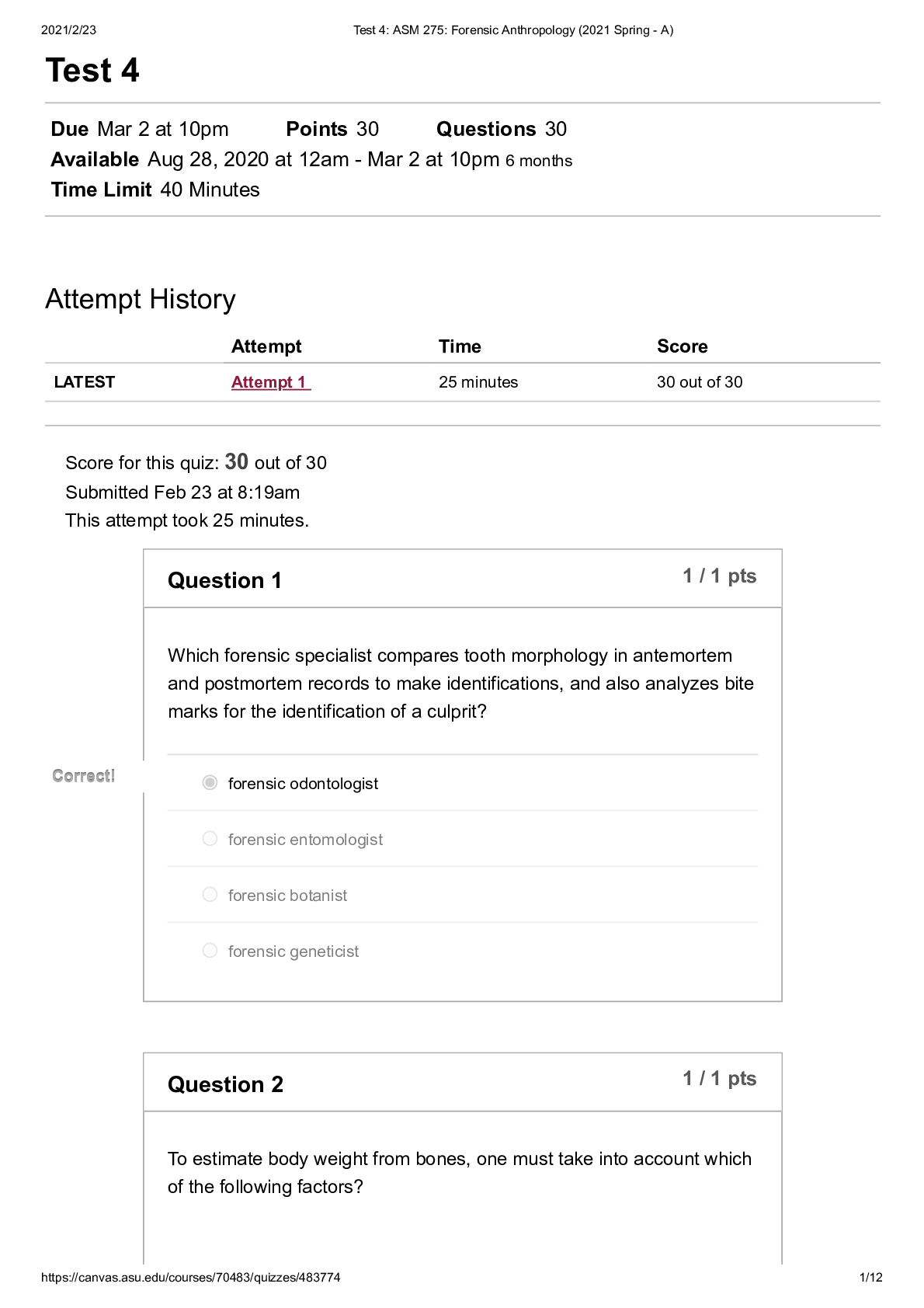Click the canvas.asu.edu URL in the footer
The image size is (924, 1308).
(190, 1278)
